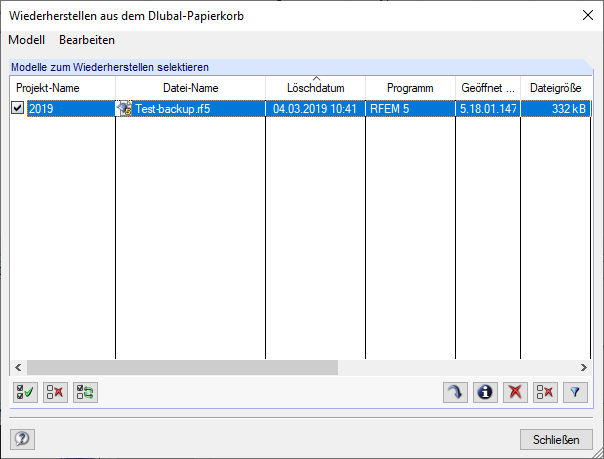Sort by the Datei-Name column header
Image resolution: width=604 pixels, height=459 pixels.
point(190,88)
